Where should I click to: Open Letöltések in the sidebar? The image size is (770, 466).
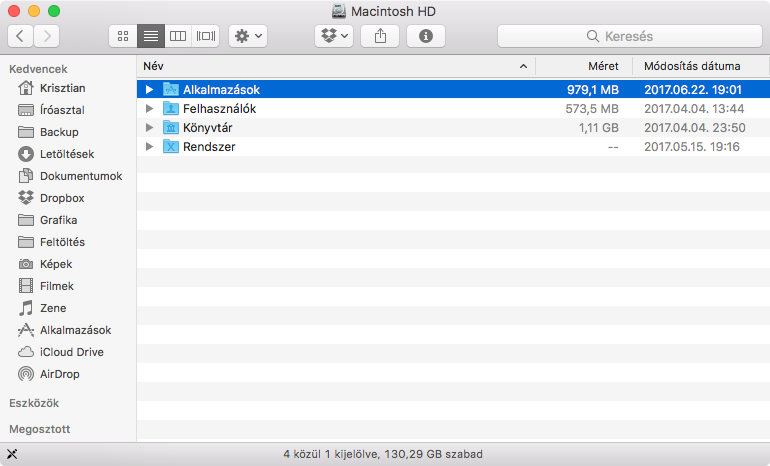click(x=56, y=154)
